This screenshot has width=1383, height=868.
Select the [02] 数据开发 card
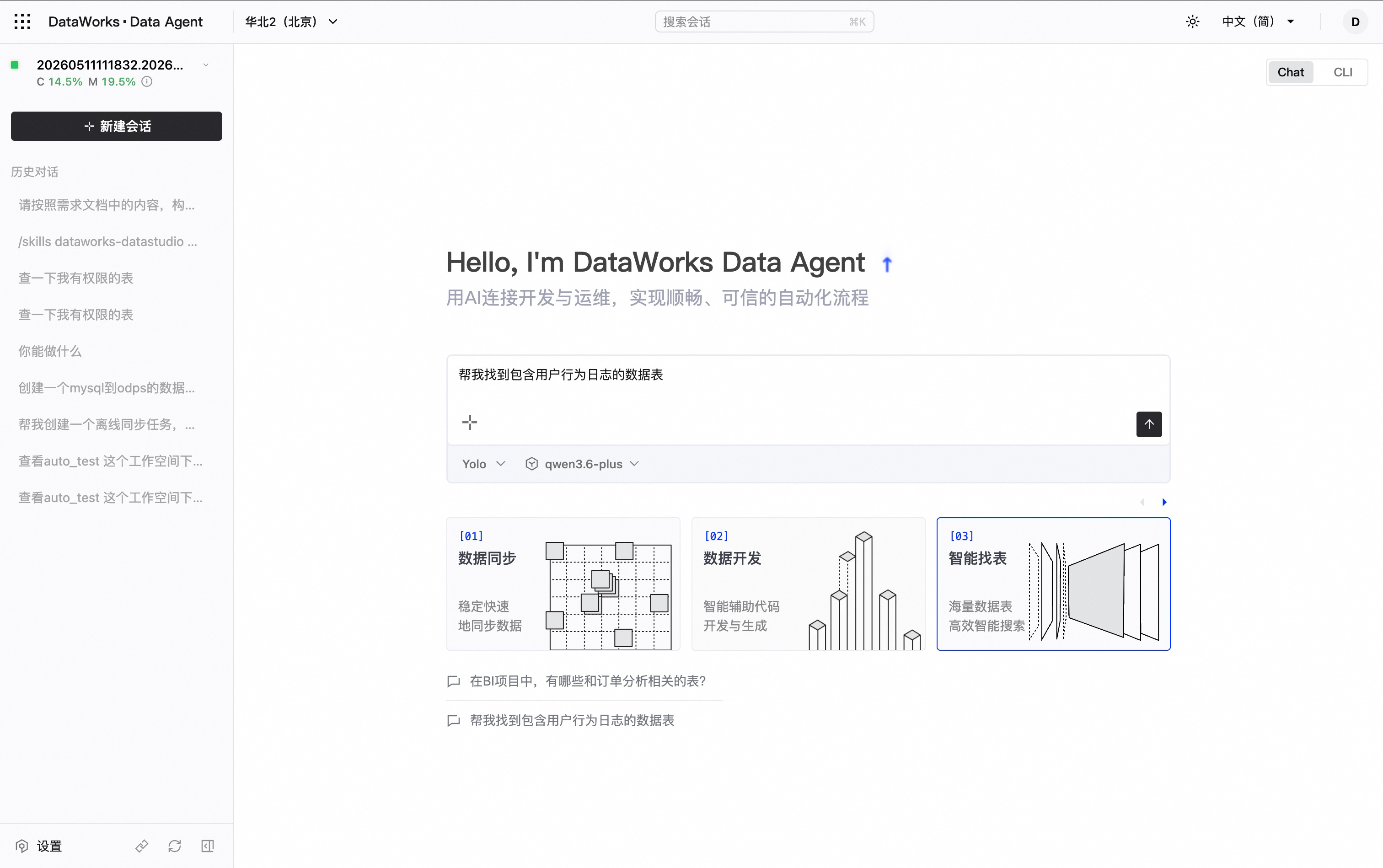[808, 584]
